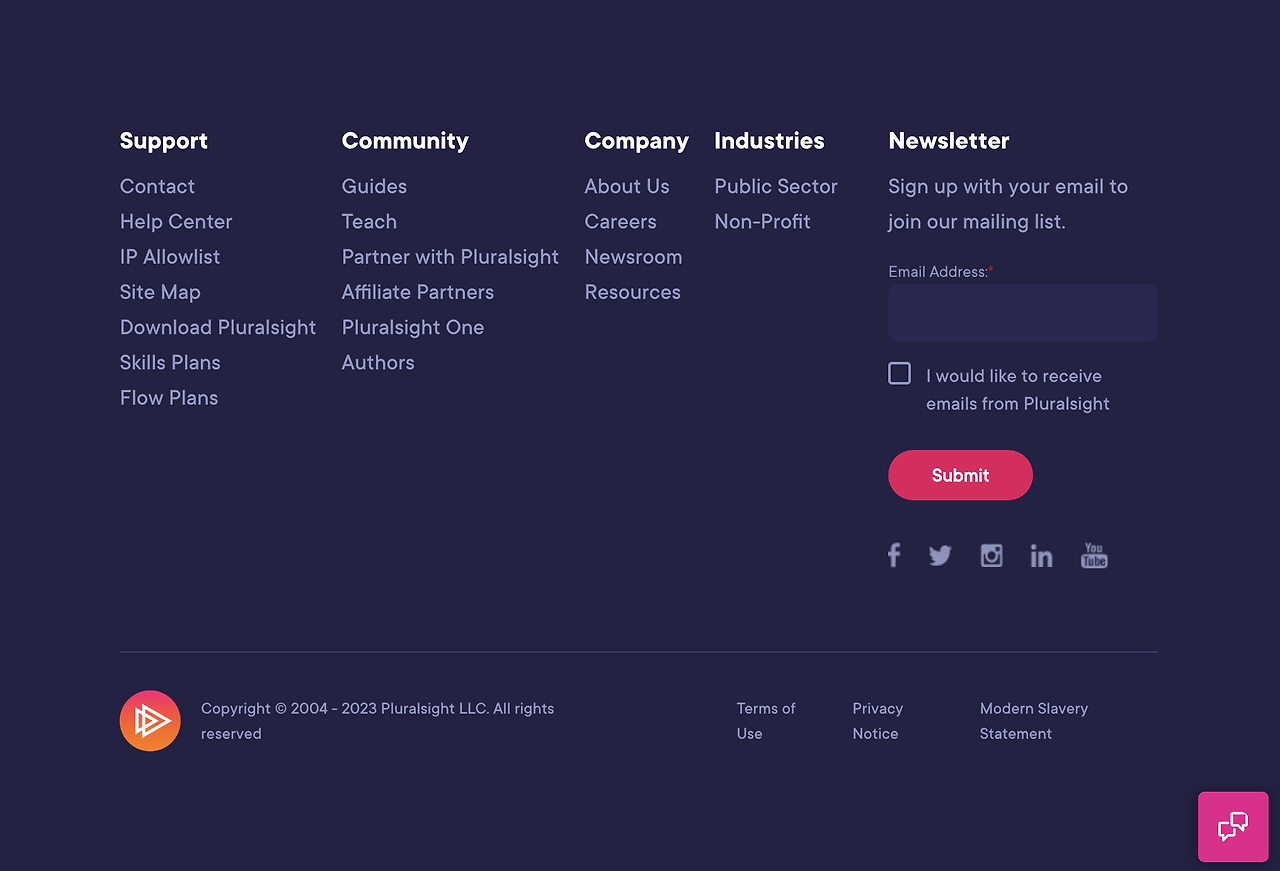View the Modern Slavery Statement

1034,721
